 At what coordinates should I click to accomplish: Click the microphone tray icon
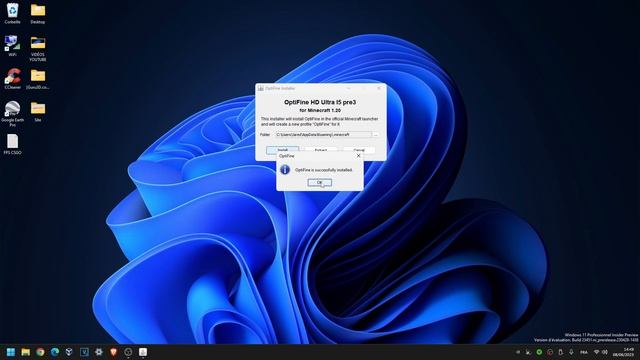(571, 352)
